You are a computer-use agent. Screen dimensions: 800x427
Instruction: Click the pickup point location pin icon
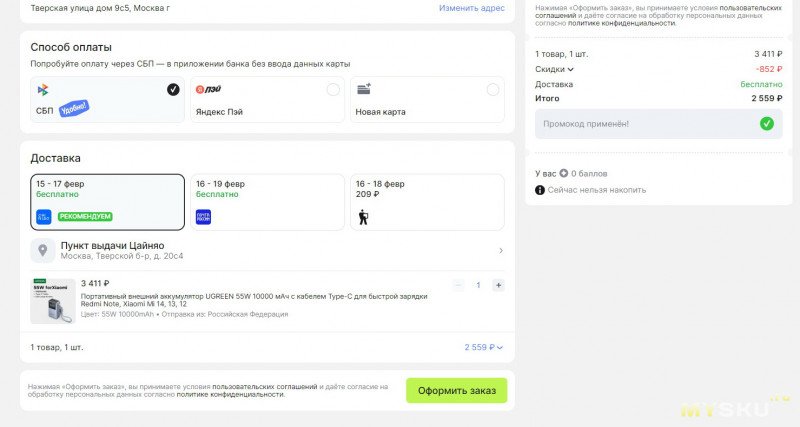[x=43, y=250]
